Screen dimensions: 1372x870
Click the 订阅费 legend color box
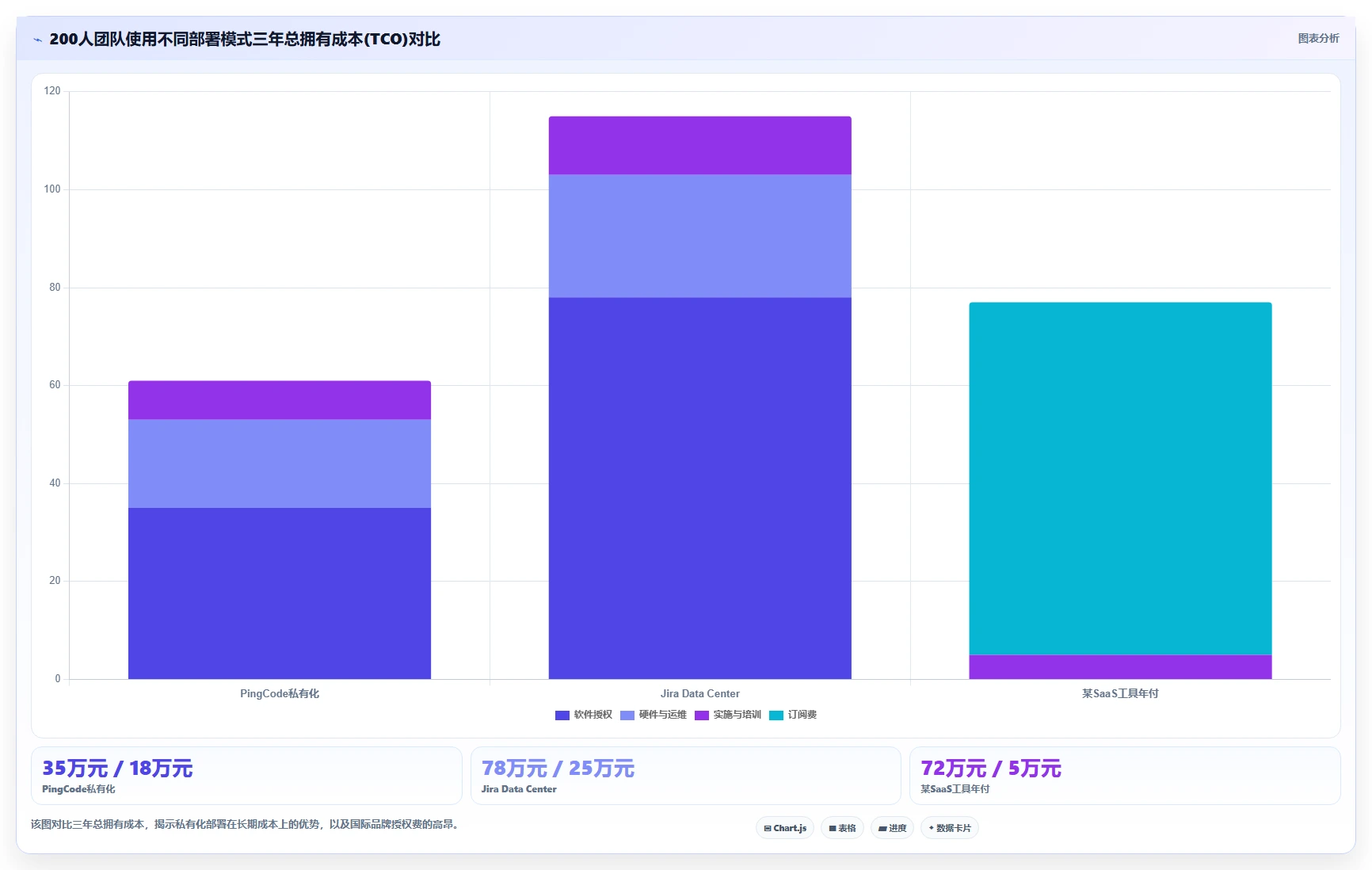coord(776,715)
